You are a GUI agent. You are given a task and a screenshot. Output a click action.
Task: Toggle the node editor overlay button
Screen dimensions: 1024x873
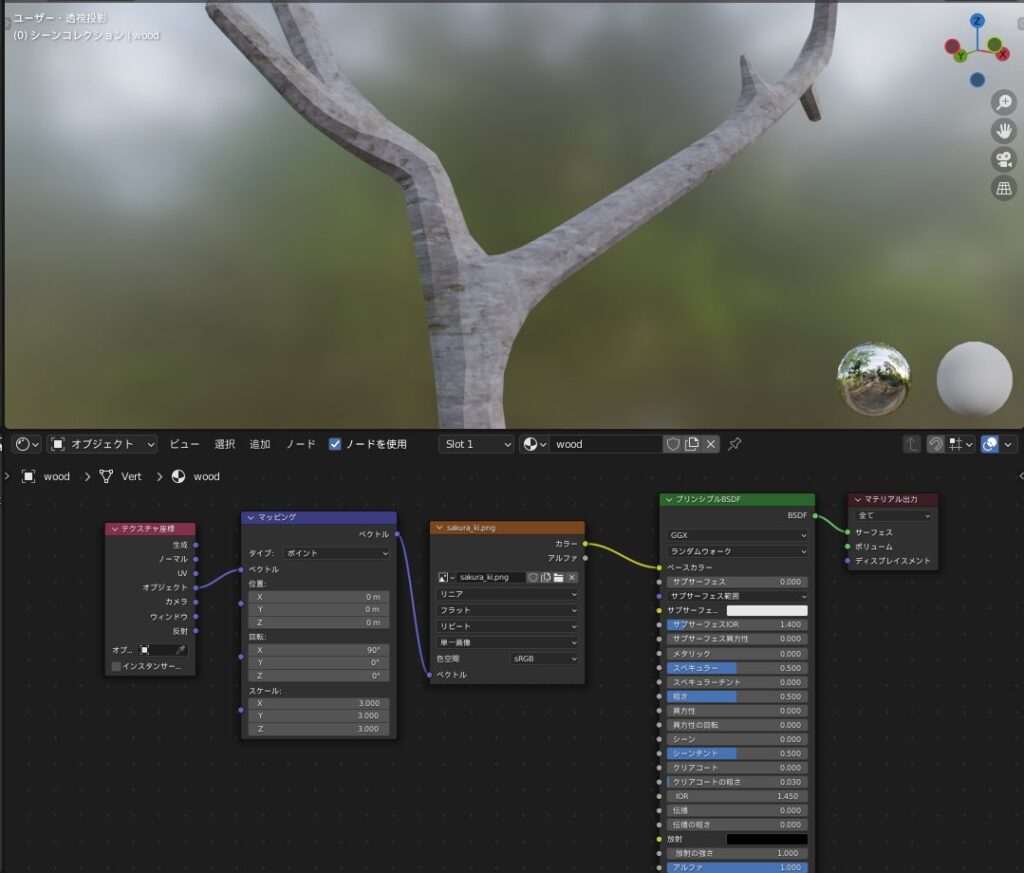click(990, 444)
